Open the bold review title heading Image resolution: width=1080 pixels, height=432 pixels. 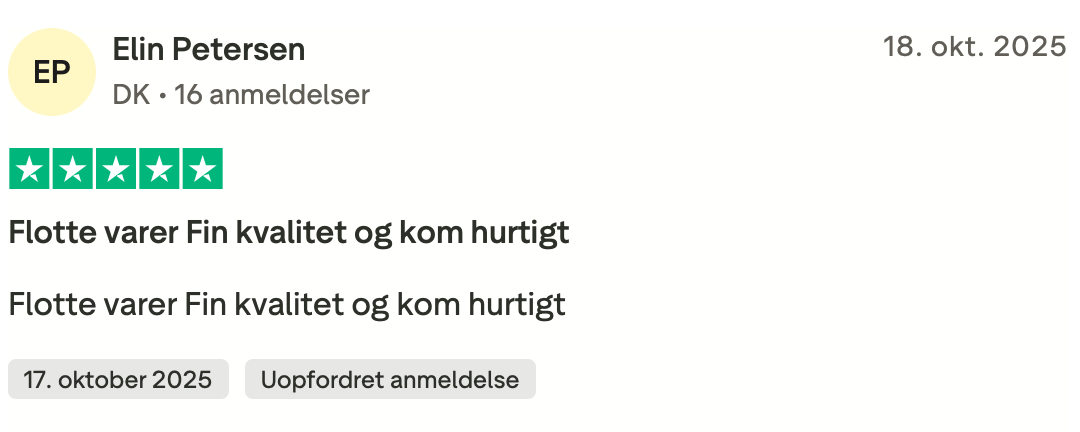[288, 233]
